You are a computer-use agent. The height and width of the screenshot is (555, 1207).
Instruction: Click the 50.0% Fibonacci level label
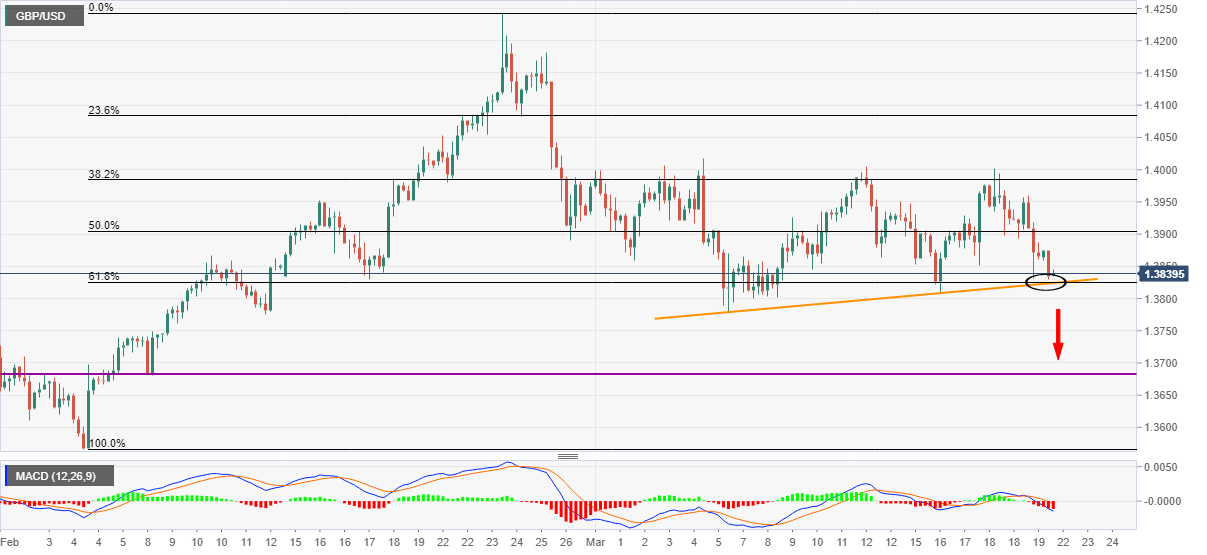tap(104, 226)
